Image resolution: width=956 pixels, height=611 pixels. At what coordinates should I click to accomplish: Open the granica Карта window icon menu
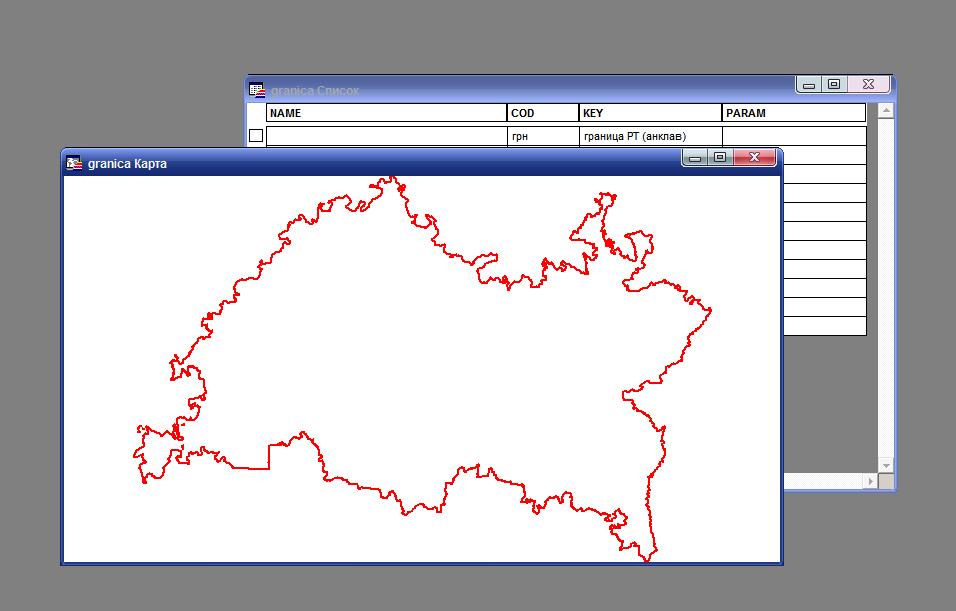[74, 163]
